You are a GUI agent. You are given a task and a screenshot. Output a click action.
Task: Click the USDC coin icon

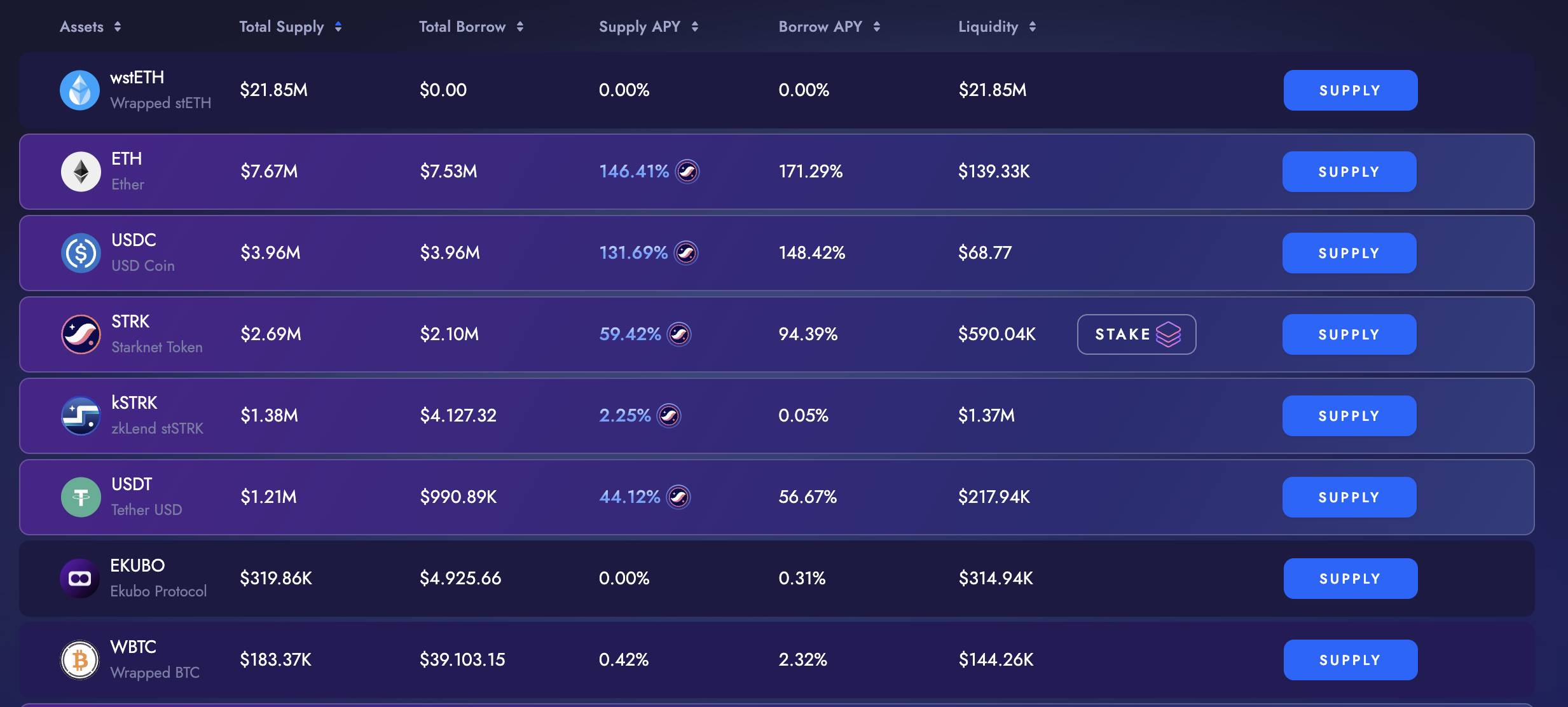(81, 253)
